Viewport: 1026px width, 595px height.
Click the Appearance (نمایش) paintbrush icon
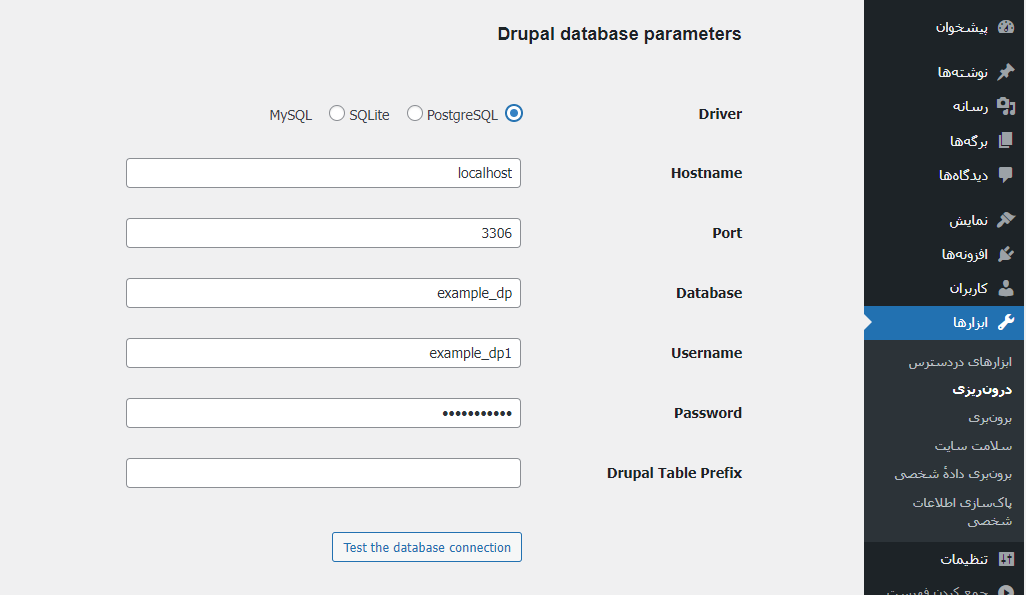pos(1006,220)
